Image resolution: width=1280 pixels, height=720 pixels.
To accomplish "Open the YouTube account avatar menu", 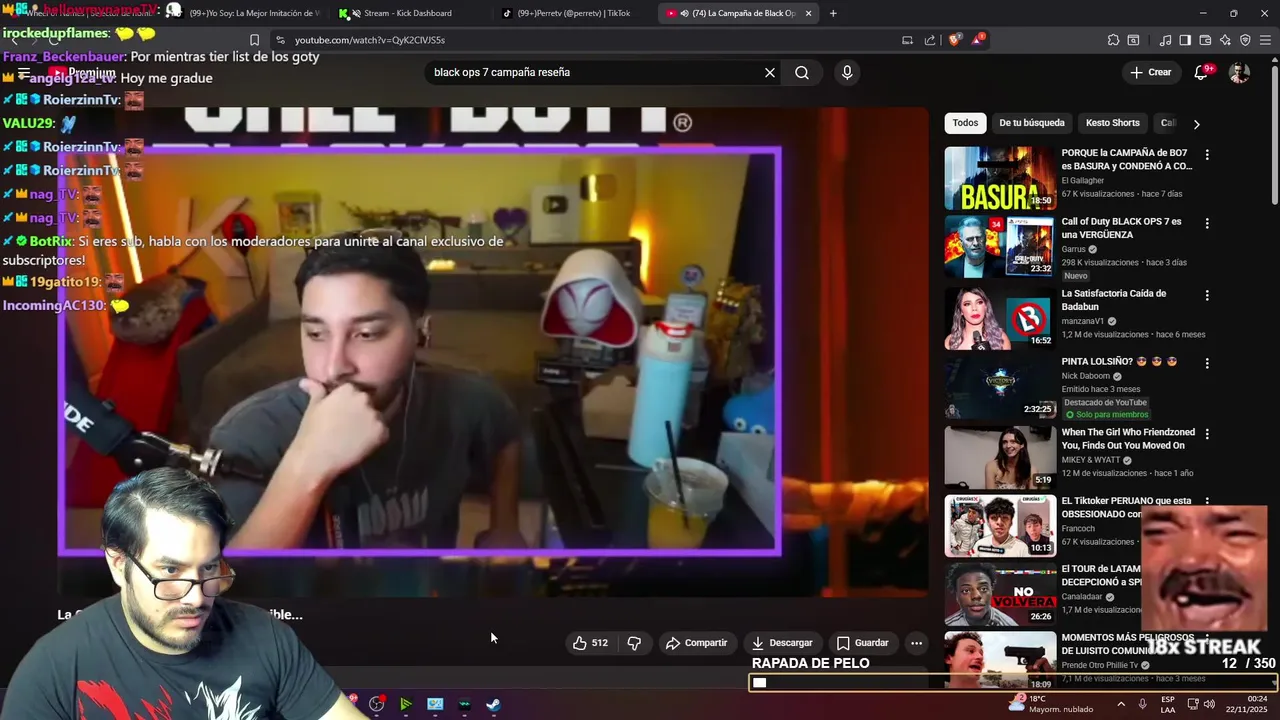I will [x=1239, y=72].
